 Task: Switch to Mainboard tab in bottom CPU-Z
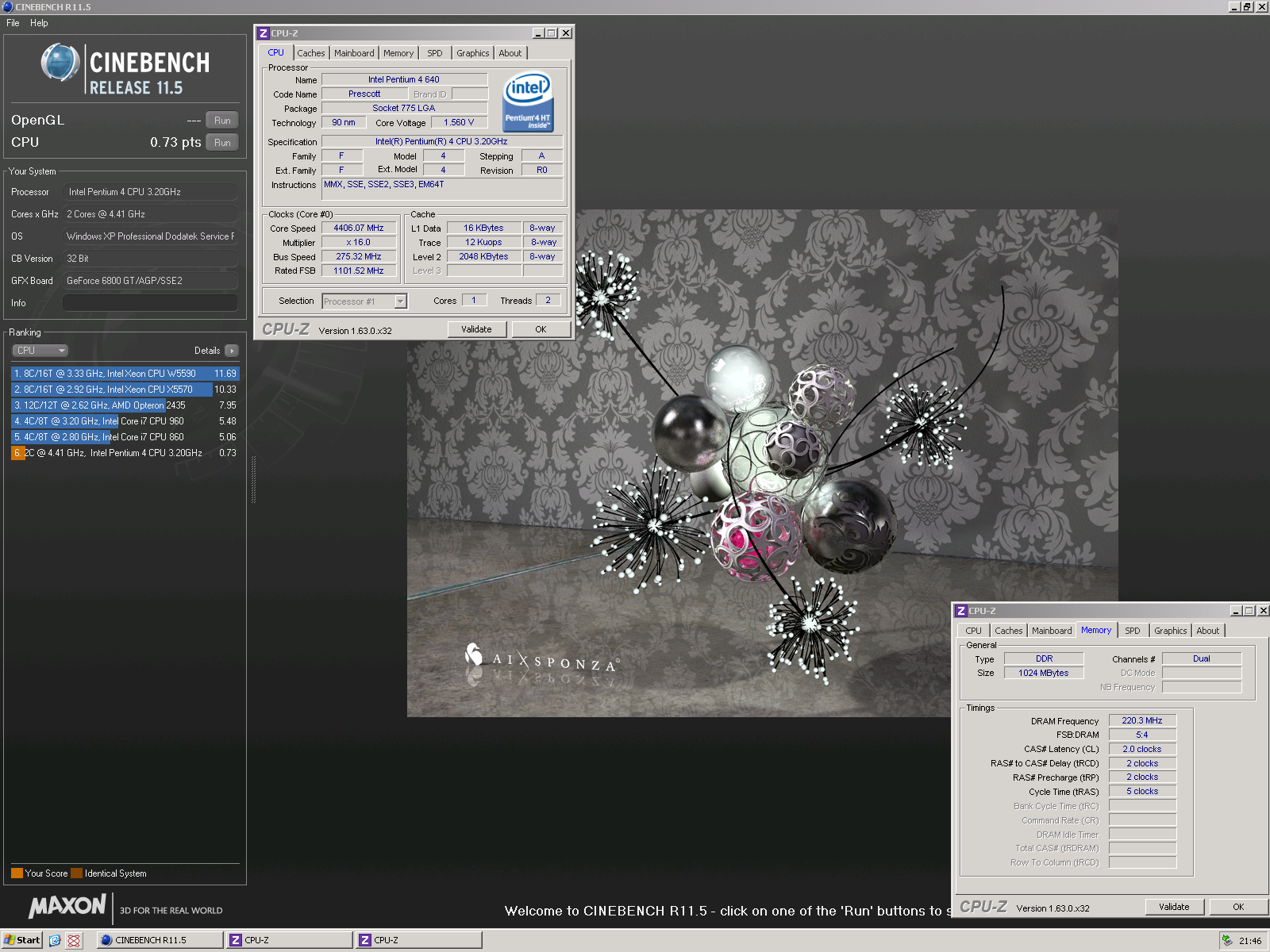(1052, 631)
